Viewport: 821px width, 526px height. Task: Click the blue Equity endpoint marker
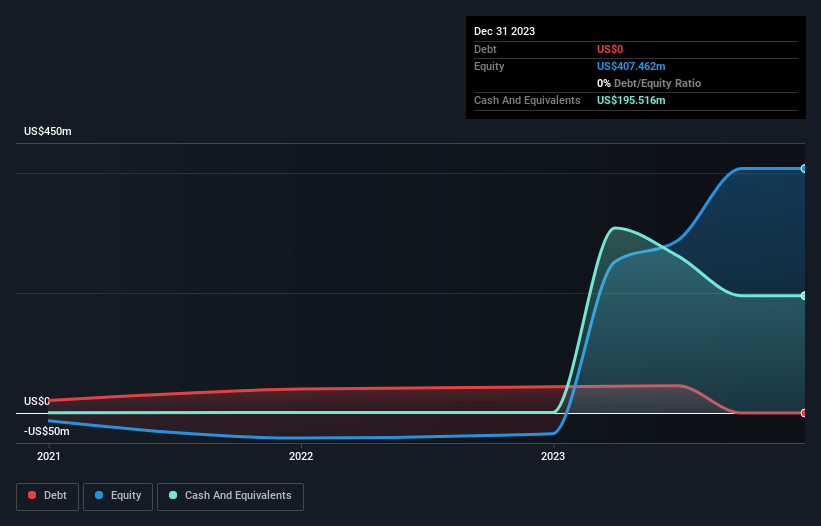804,169
